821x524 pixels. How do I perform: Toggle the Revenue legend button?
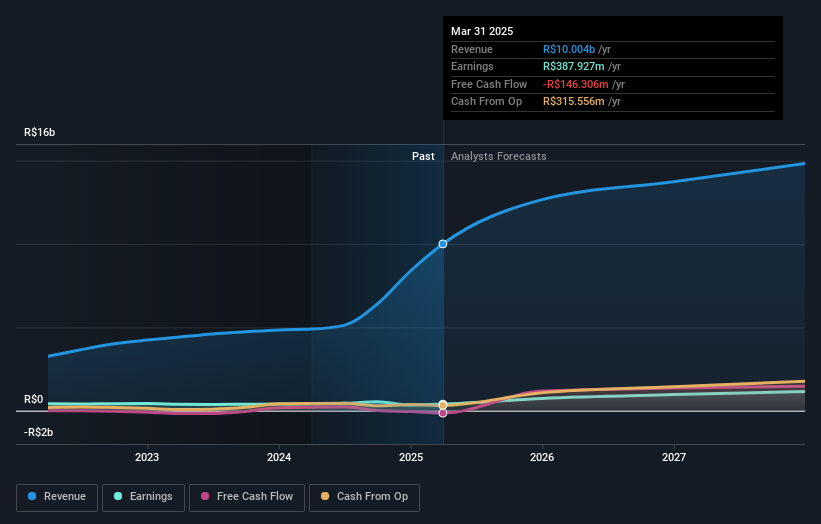57,497
